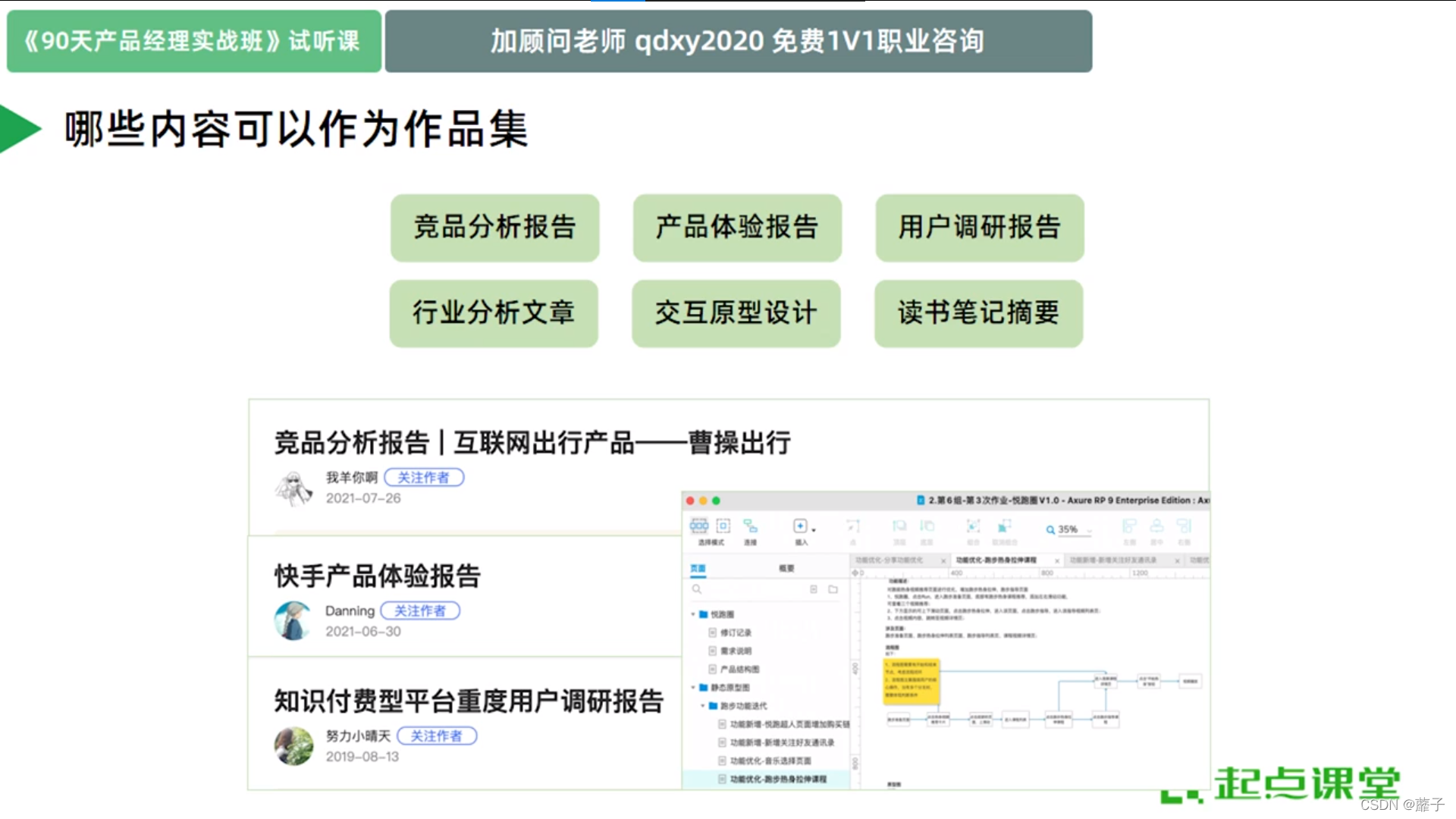Close the 功能优化-分享功能优化 canvas tab

(x=943, y=560)
